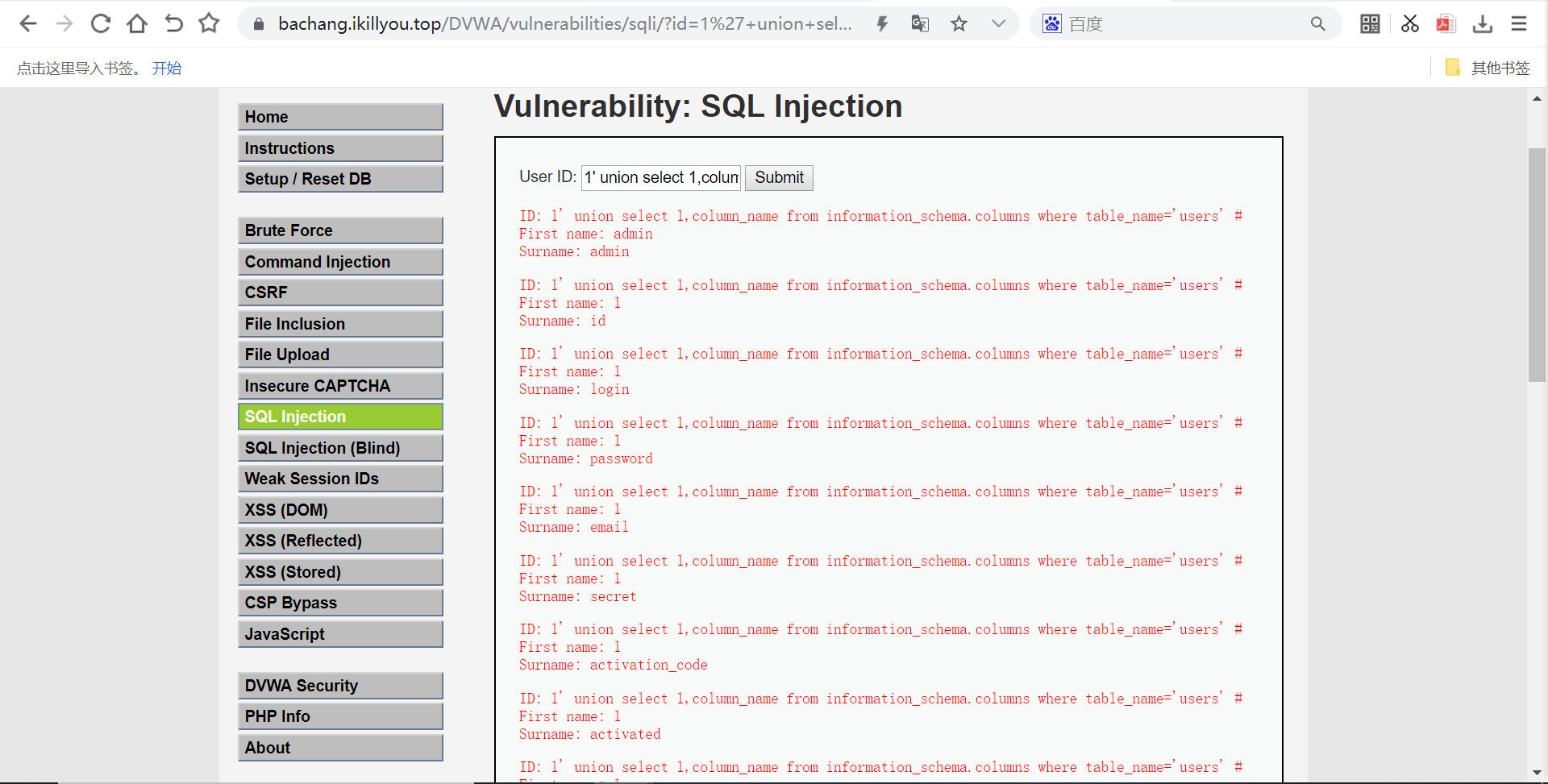Click the padlock site security icon
1548x784 pixels.
coord(259,24)
